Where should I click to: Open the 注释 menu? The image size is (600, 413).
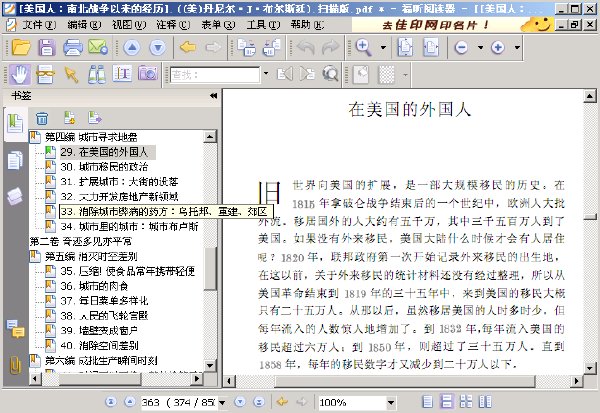[173, 25]
